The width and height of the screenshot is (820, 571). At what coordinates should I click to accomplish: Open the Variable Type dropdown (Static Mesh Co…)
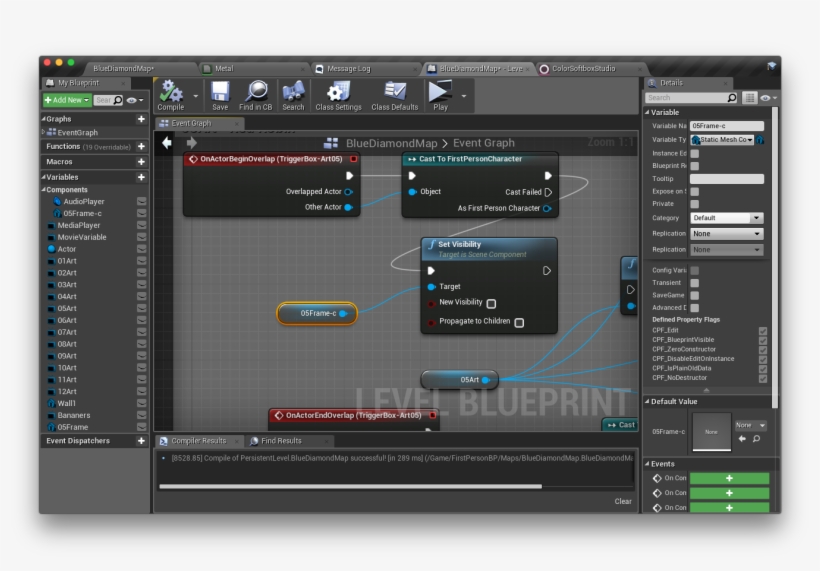(x=720, y=140)
